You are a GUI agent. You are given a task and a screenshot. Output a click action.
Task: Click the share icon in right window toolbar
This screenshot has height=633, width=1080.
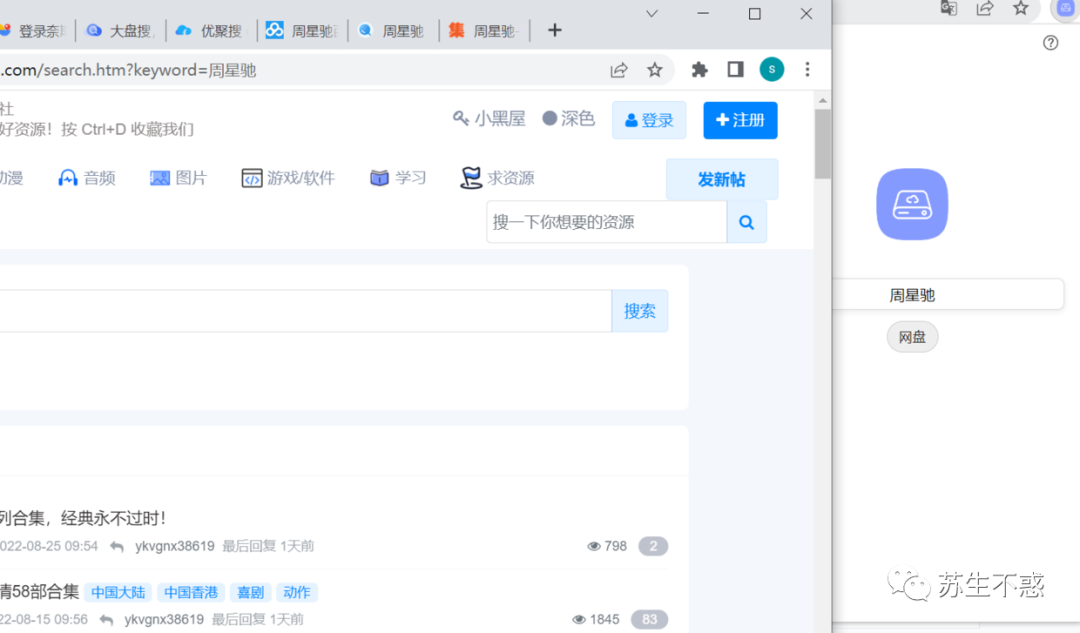(x=985, y=8)
